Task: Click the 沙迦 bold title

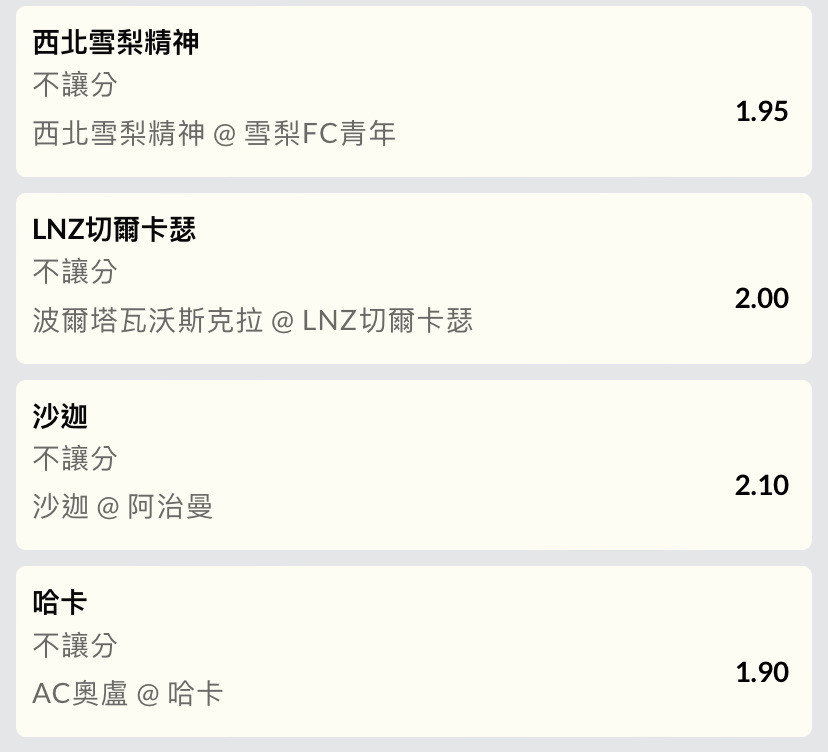Action: point(60,416)
